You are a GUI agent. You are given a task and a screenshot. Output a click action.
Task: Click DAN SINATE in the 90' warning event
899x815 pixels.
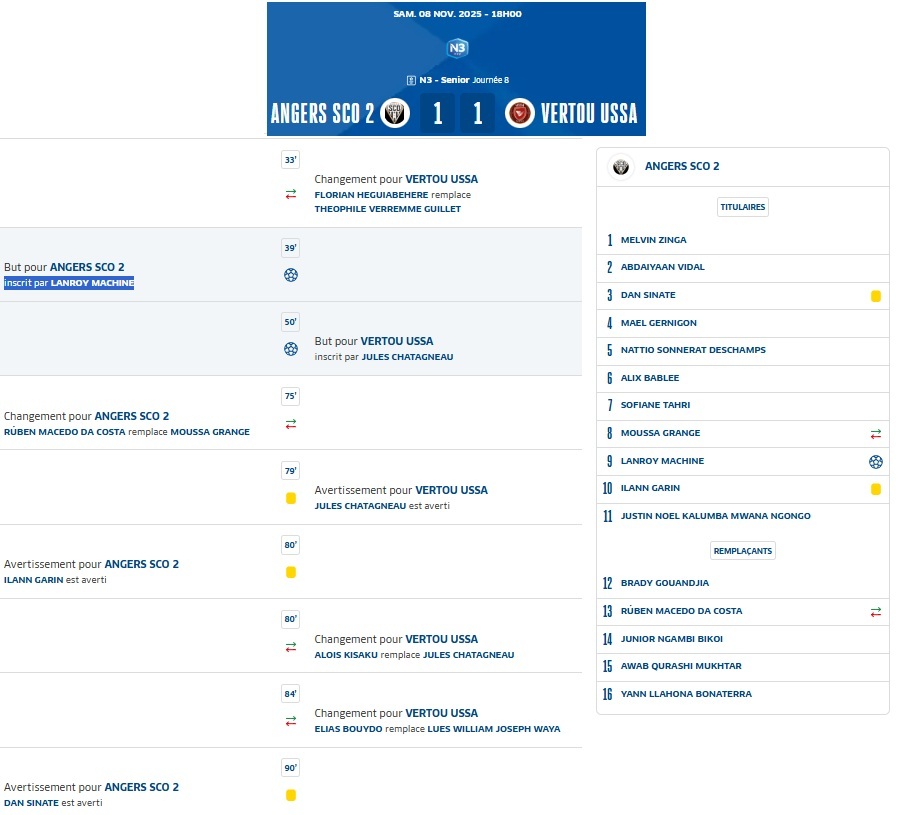tap(32, 803)
